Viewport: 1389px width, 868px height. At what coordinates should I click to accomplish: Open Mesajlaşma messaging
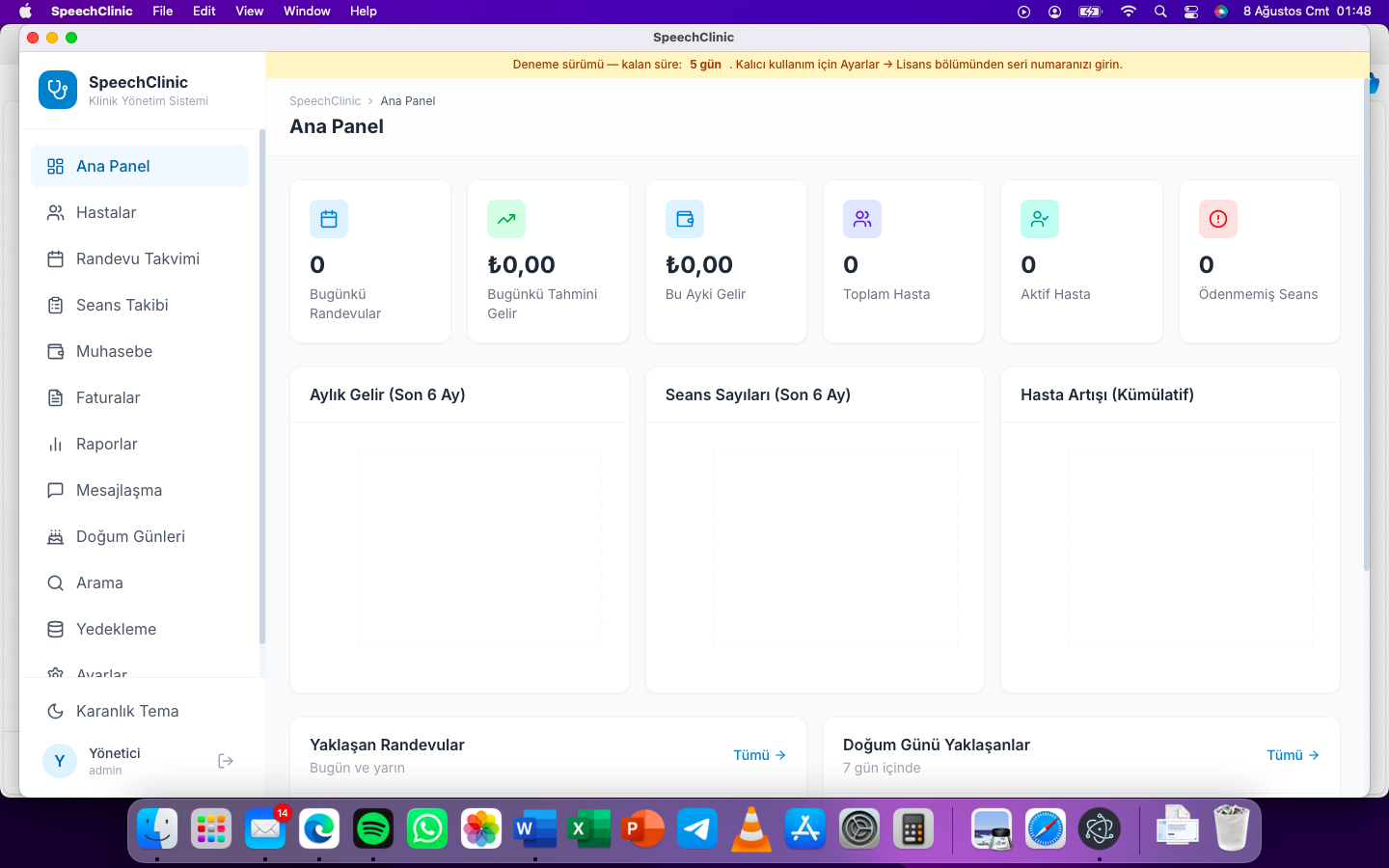tap(139, 490)
